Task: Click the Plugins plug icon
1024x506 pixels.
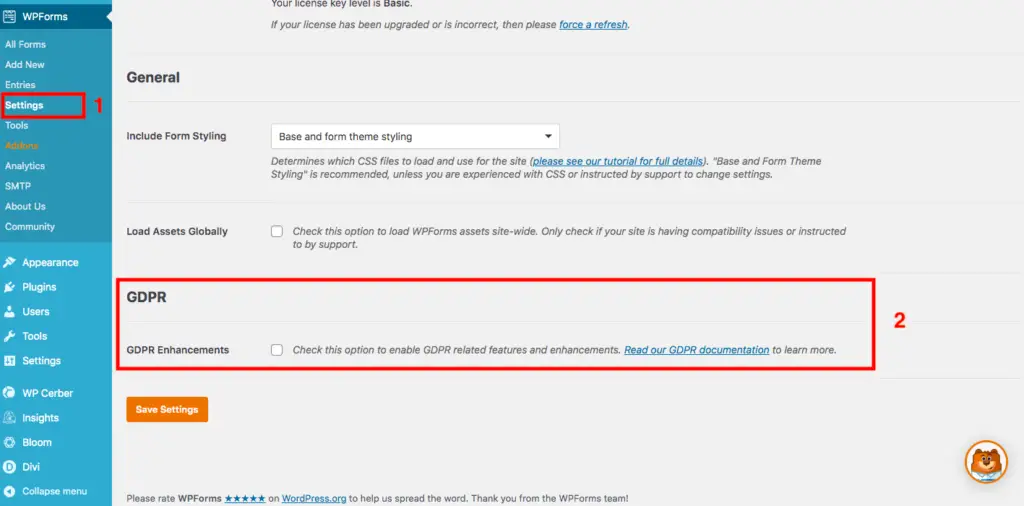Action: click(9, 287)
